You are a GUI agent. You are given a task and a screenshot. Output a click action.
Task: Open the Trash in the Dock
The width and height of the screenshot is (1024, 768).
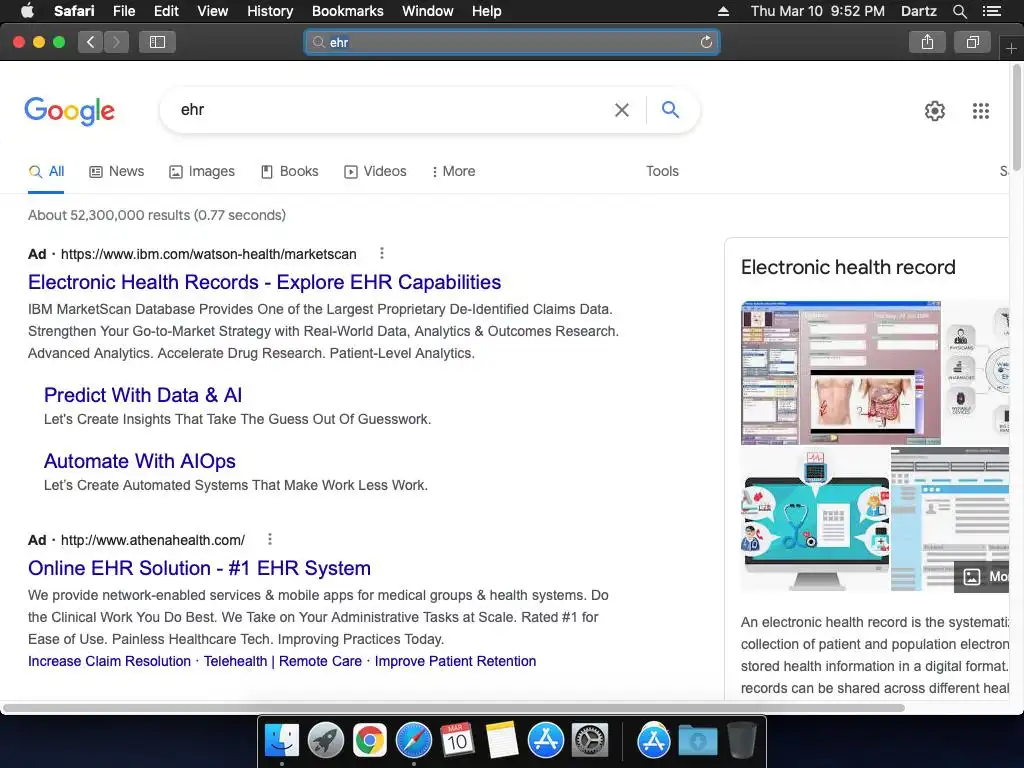[741, 741]
